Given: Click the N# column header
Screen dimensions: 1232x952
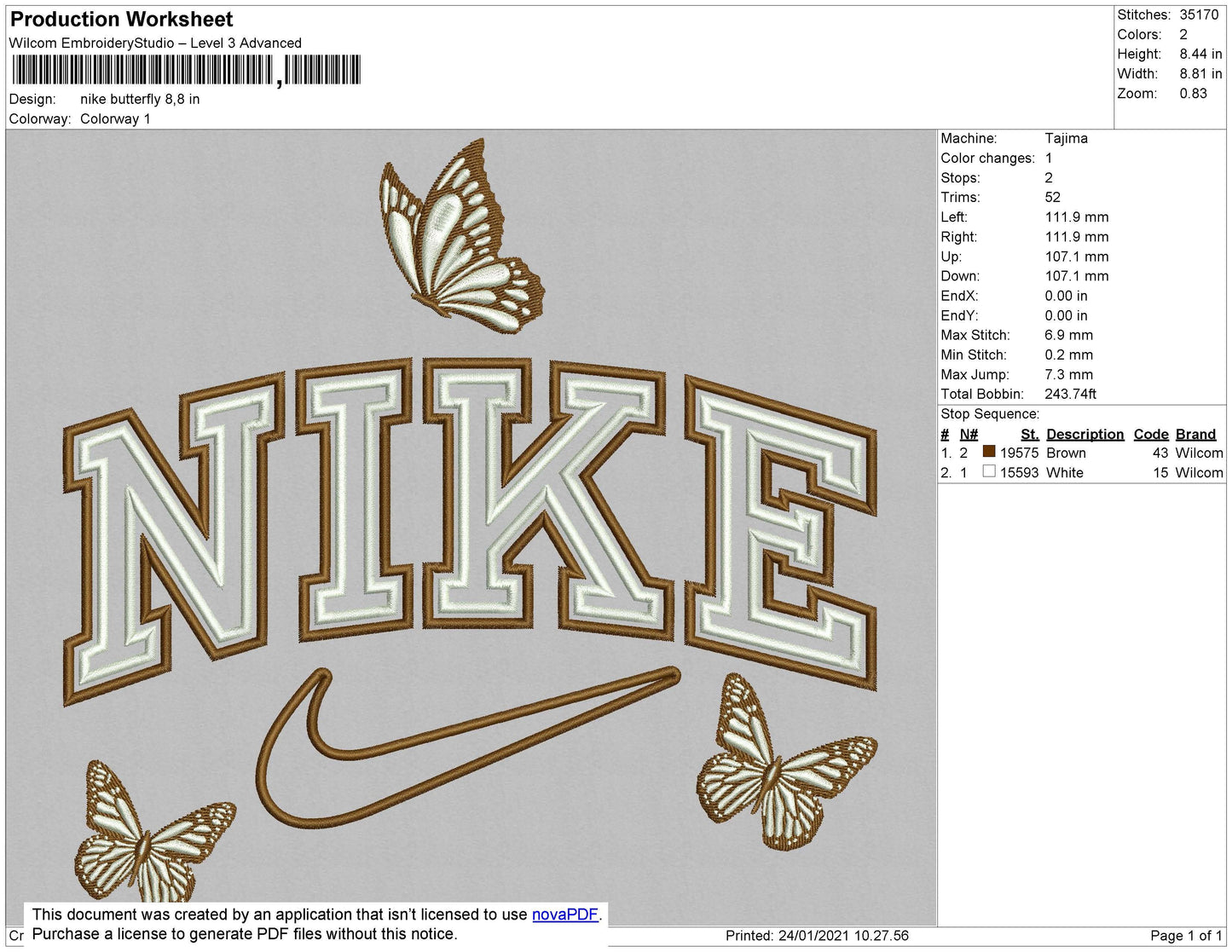Looking at the screenshot, I should pyautogui.click(x=969, y=435).
